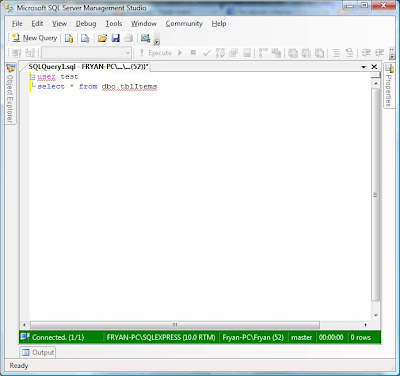Open the Output tab at the bottom
The height and width of the screenshot is (376, 400).
point(38,352)
